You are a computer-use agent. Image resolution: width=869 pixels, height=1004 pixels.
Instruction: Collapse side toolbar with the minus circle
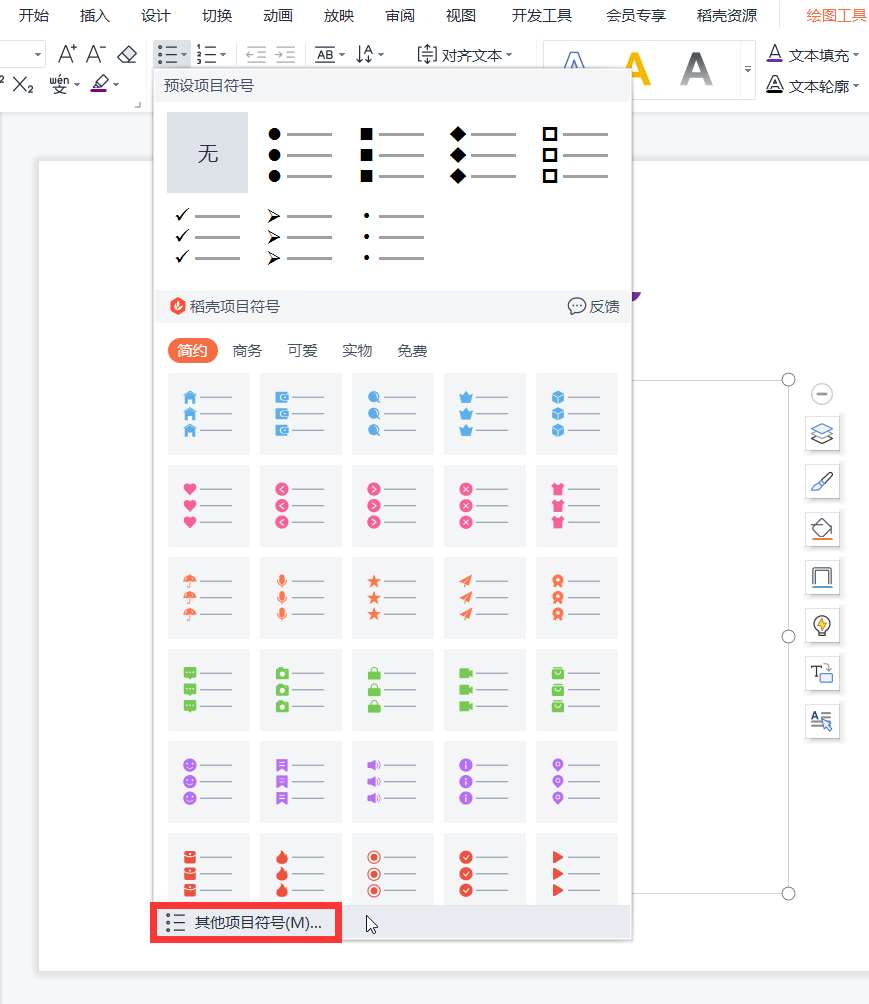(x=822, y=393)
